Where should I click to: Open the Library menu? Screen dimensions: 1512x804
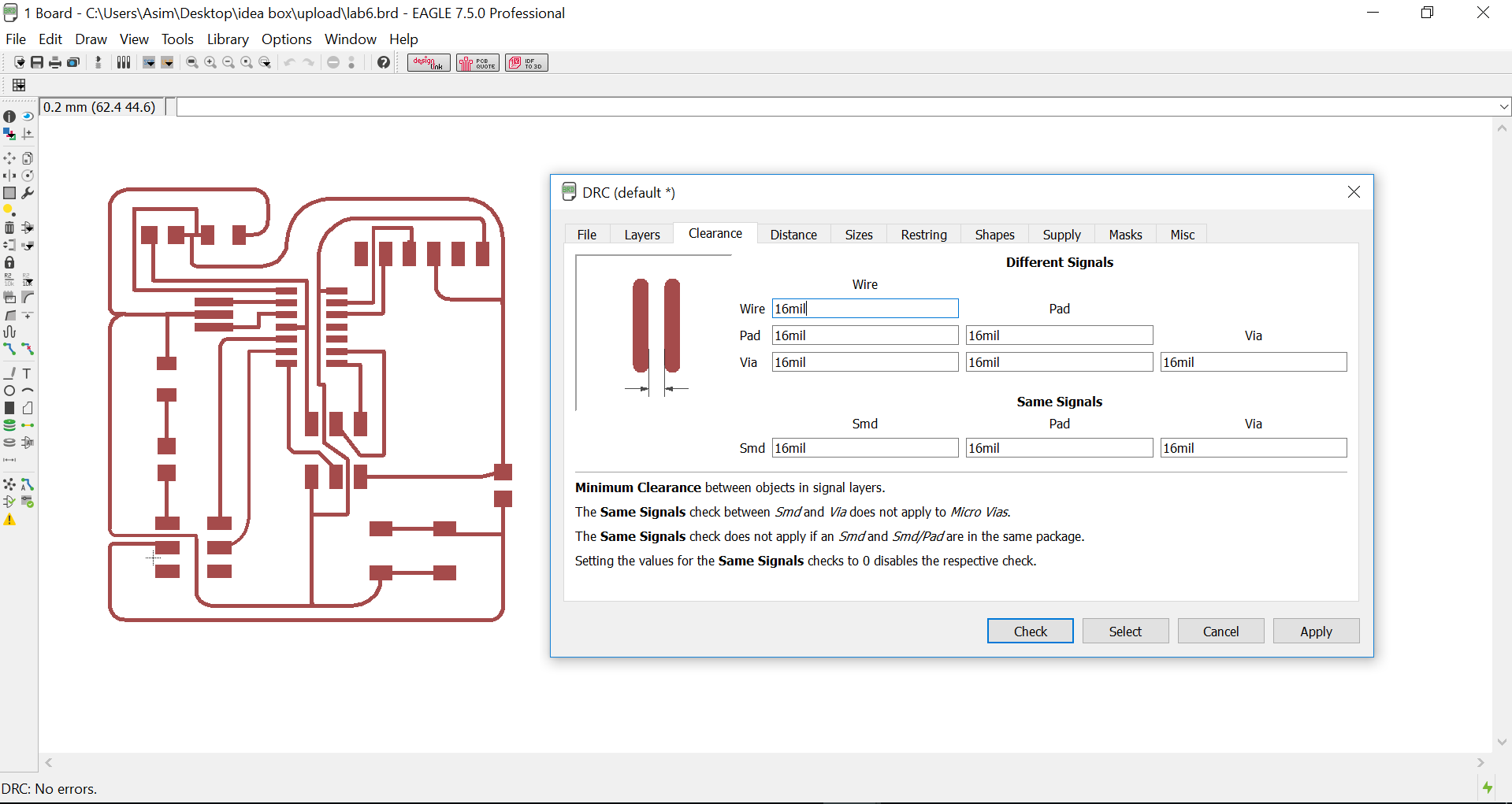(228, 39)
